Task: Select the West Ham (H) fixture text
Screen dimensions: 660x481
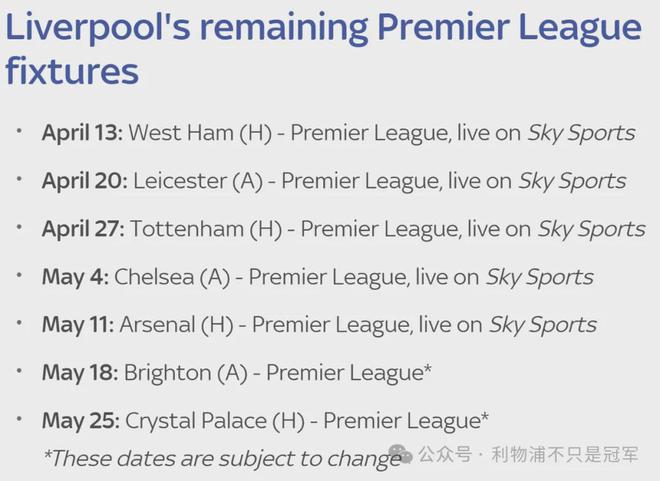Action: (x=200, y=133)
